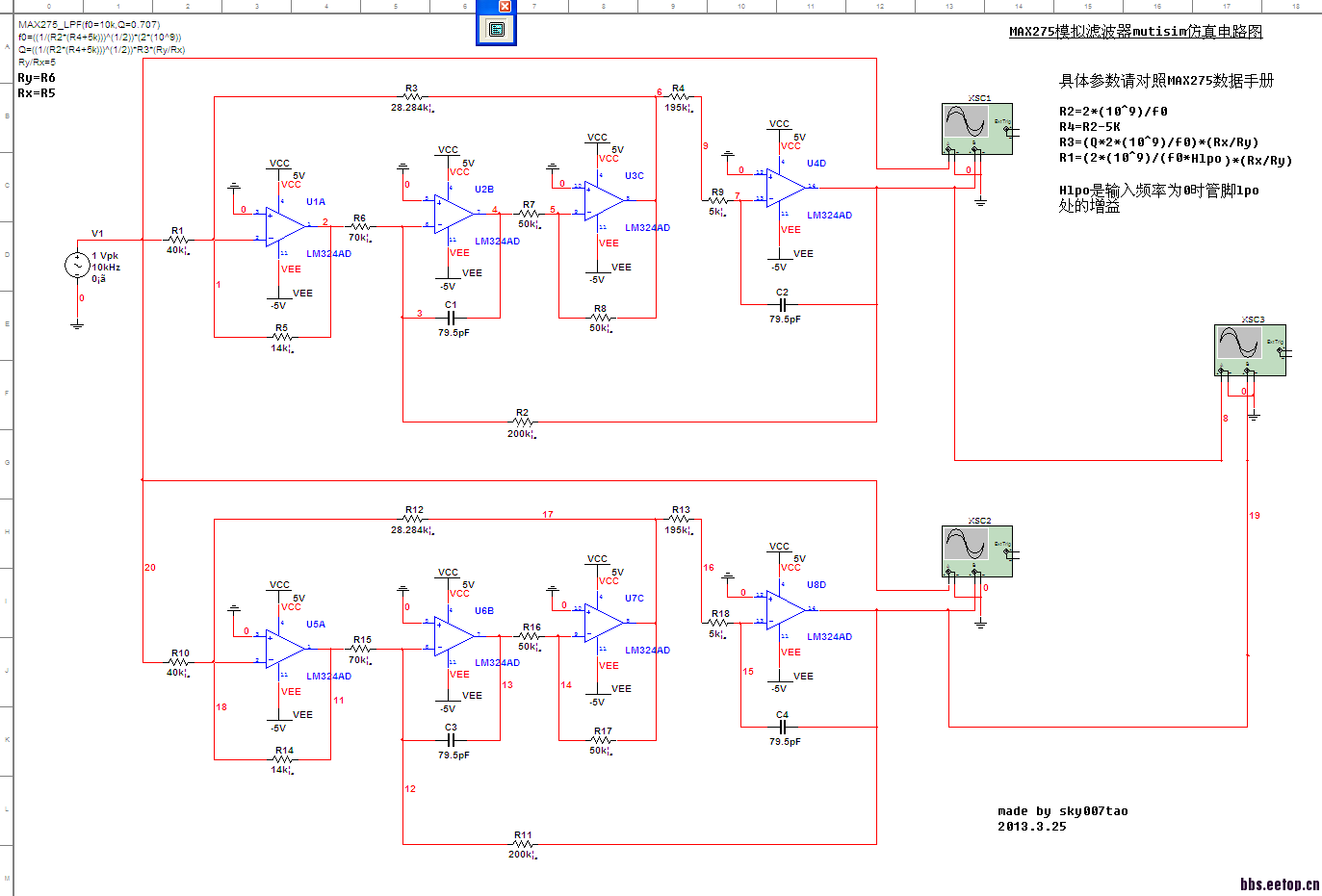
Task: Select resistor R5 14k symbol
Action: [x=281, y=337]
